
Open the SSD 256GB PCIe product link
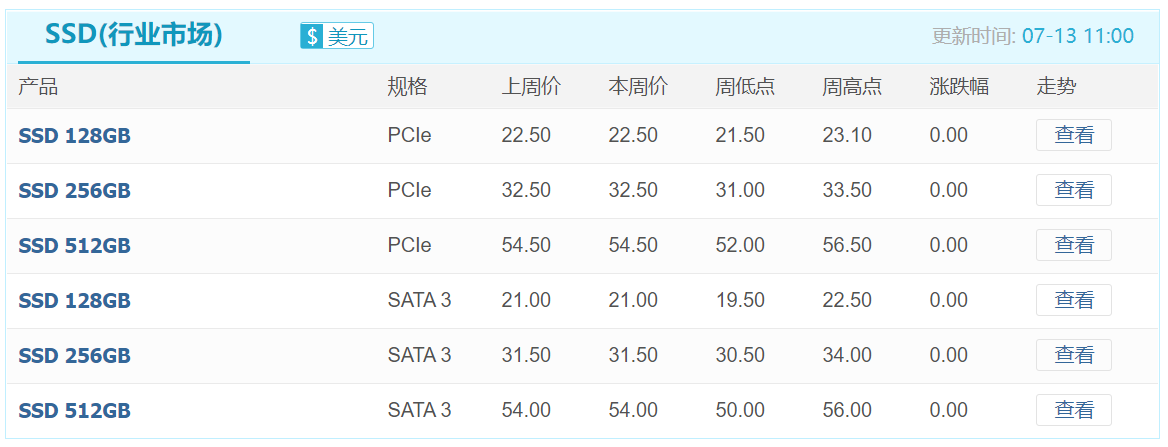[x=74, y=191]
